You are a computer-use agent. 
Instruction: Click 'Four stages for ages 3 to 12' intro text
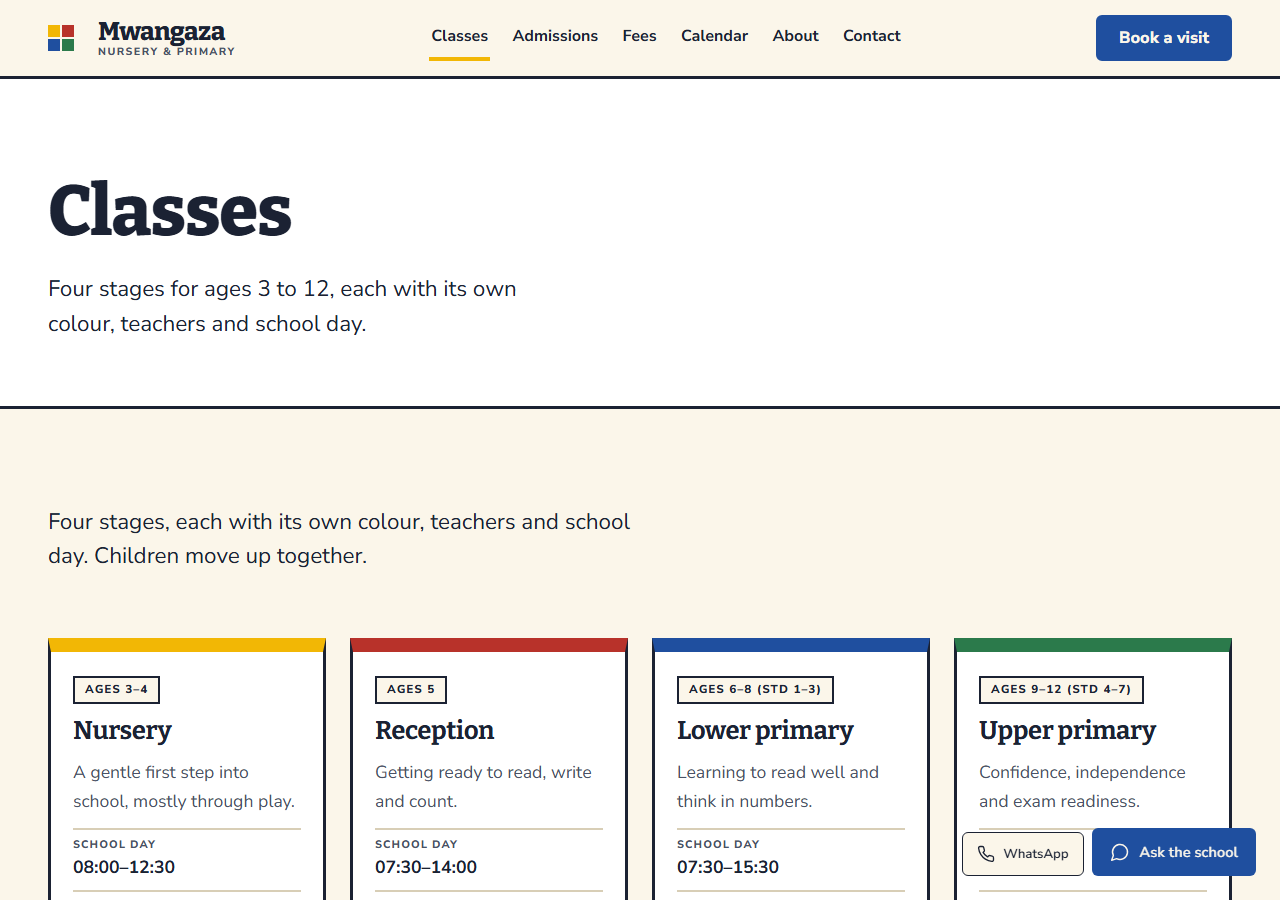(x=282, y=306)
